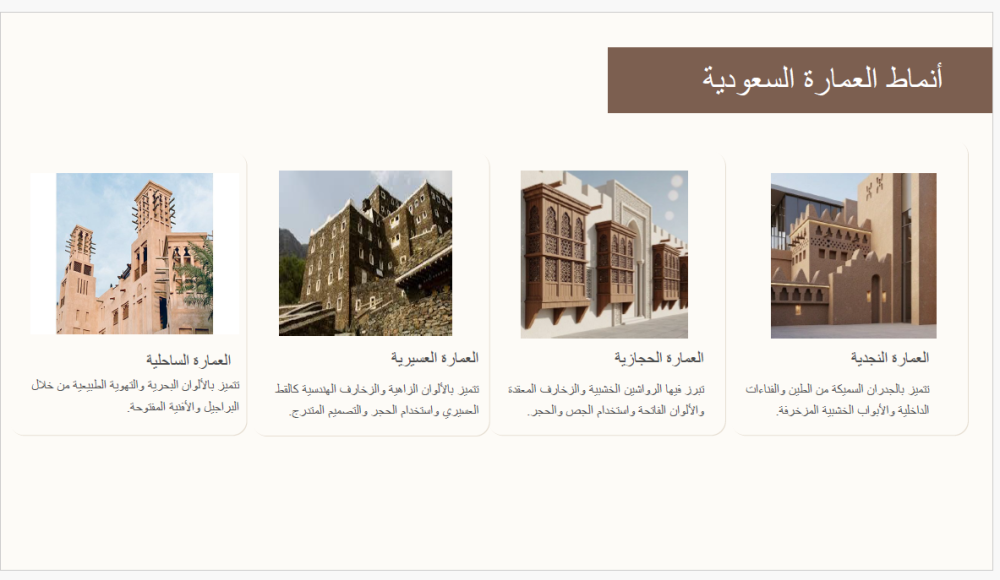
Task: Click the doorway in the Najdi building photo
Action: [x=876, y=298]
